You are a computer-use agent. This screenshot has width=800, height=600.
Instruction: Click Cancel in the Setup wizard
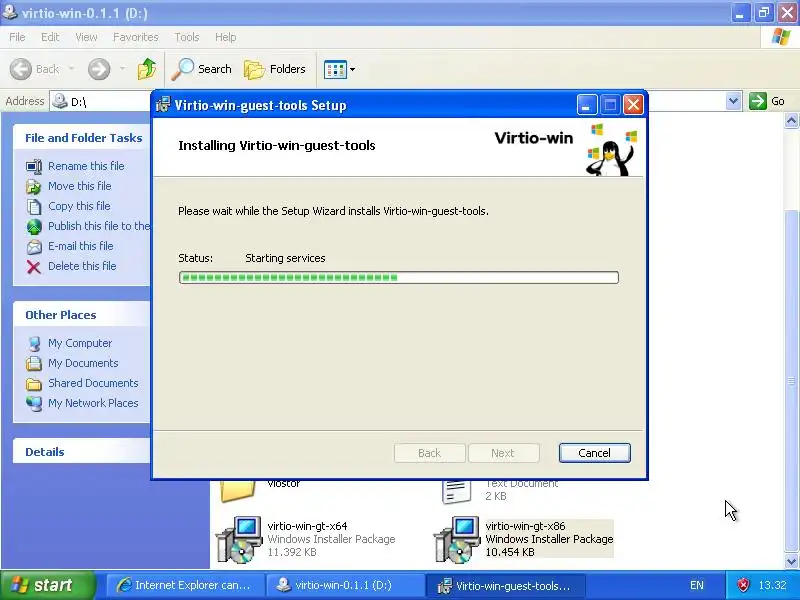pyautogui.click(x=594, y=453)
